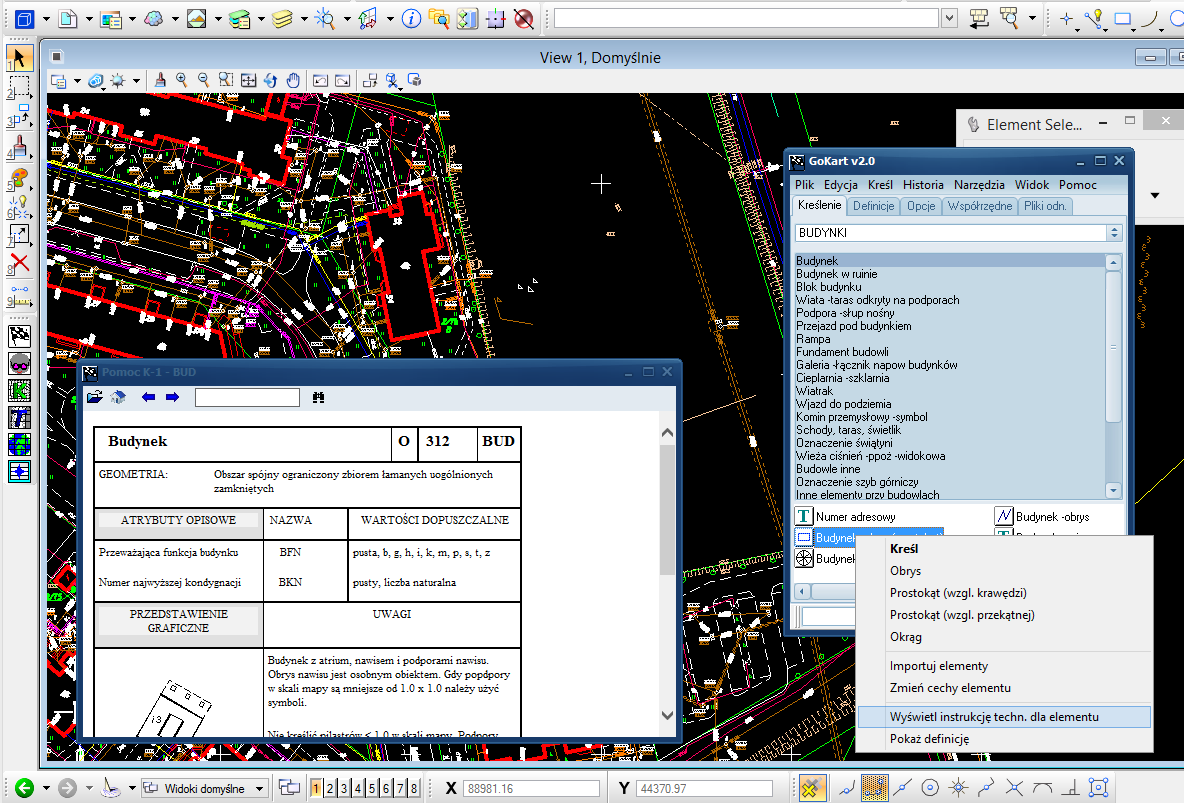Toggle view number 5 button
1184x803 pixels.
click(x=372, y=788)
